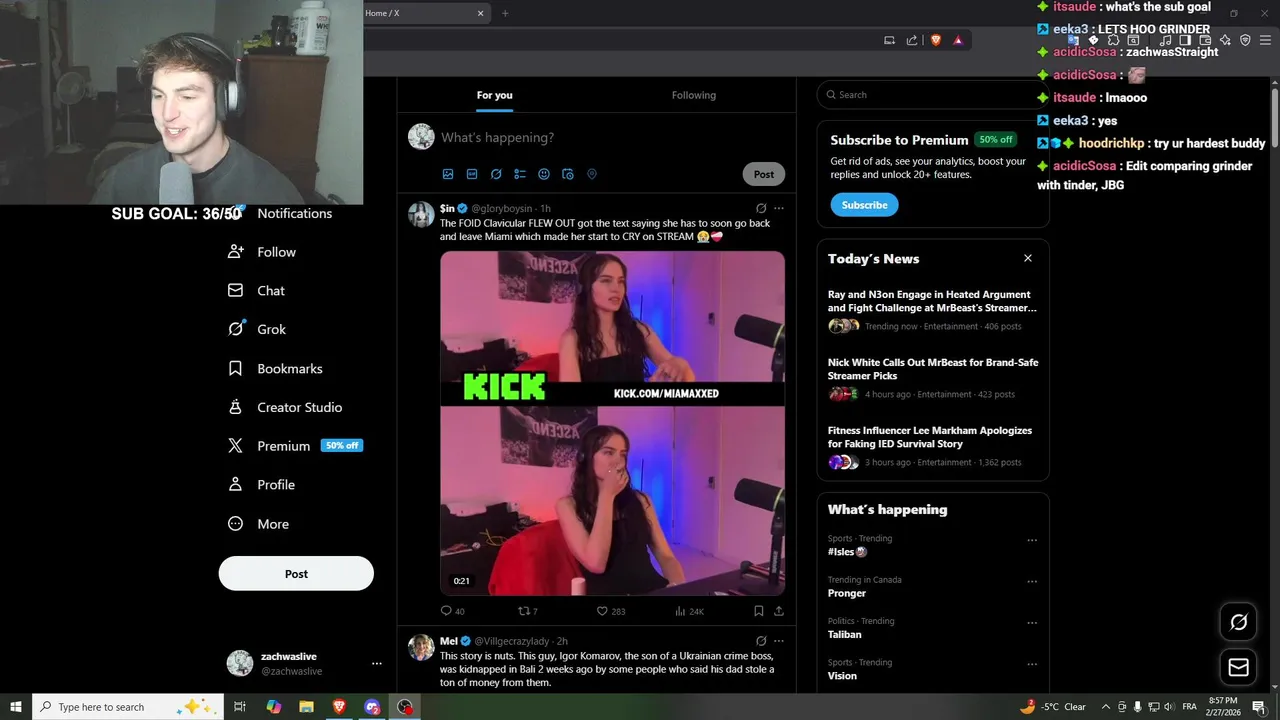1280x720 pixels.
Task: Share the $in post
Action: [x=779, y=611]
